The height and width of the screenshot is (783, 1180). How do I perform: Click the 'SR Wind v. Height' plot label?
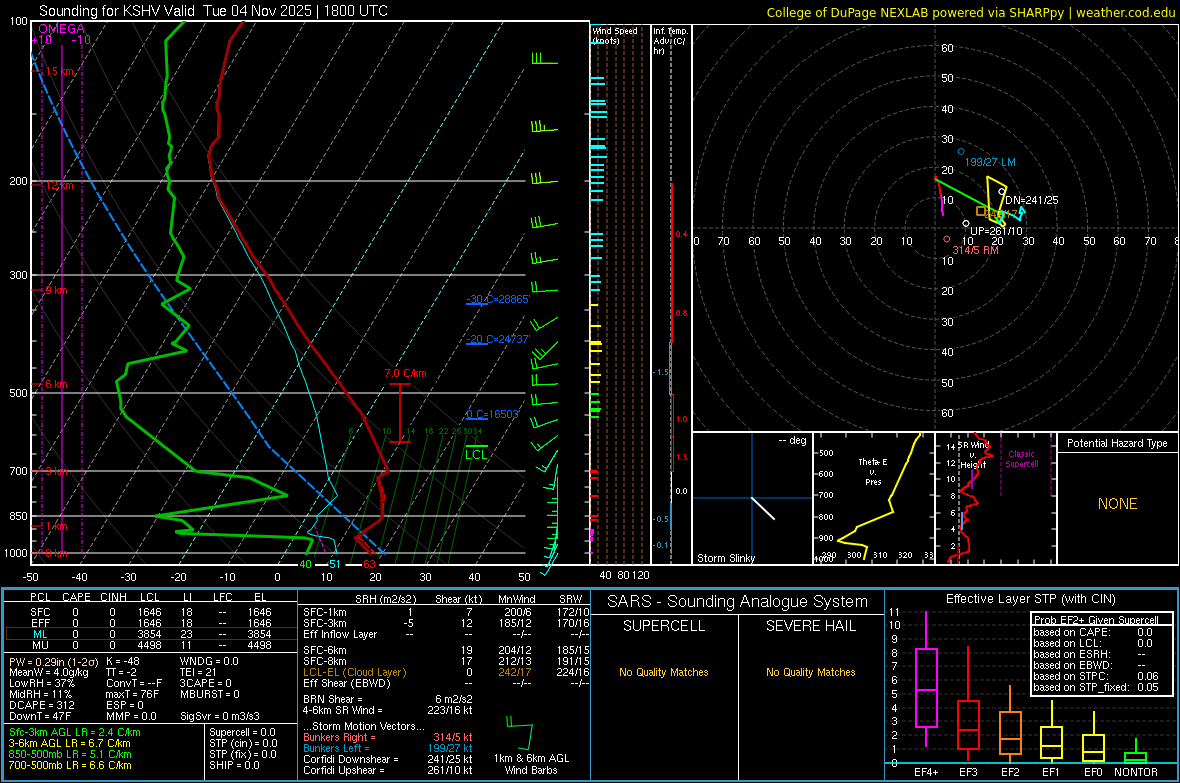tap(973, 455)
